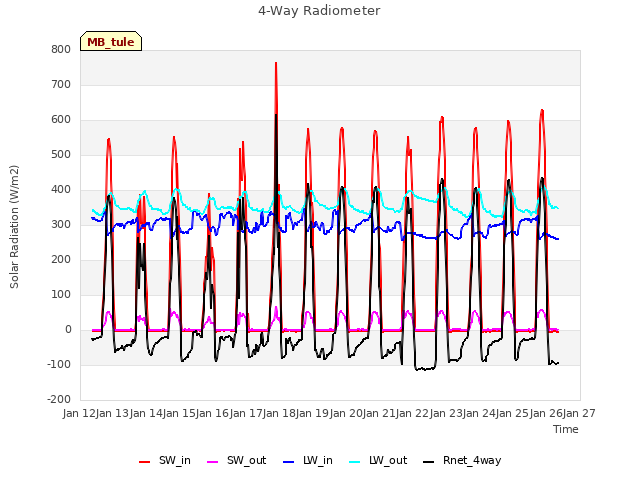
Task: Click the Time axis label
Action: point(566,429)
